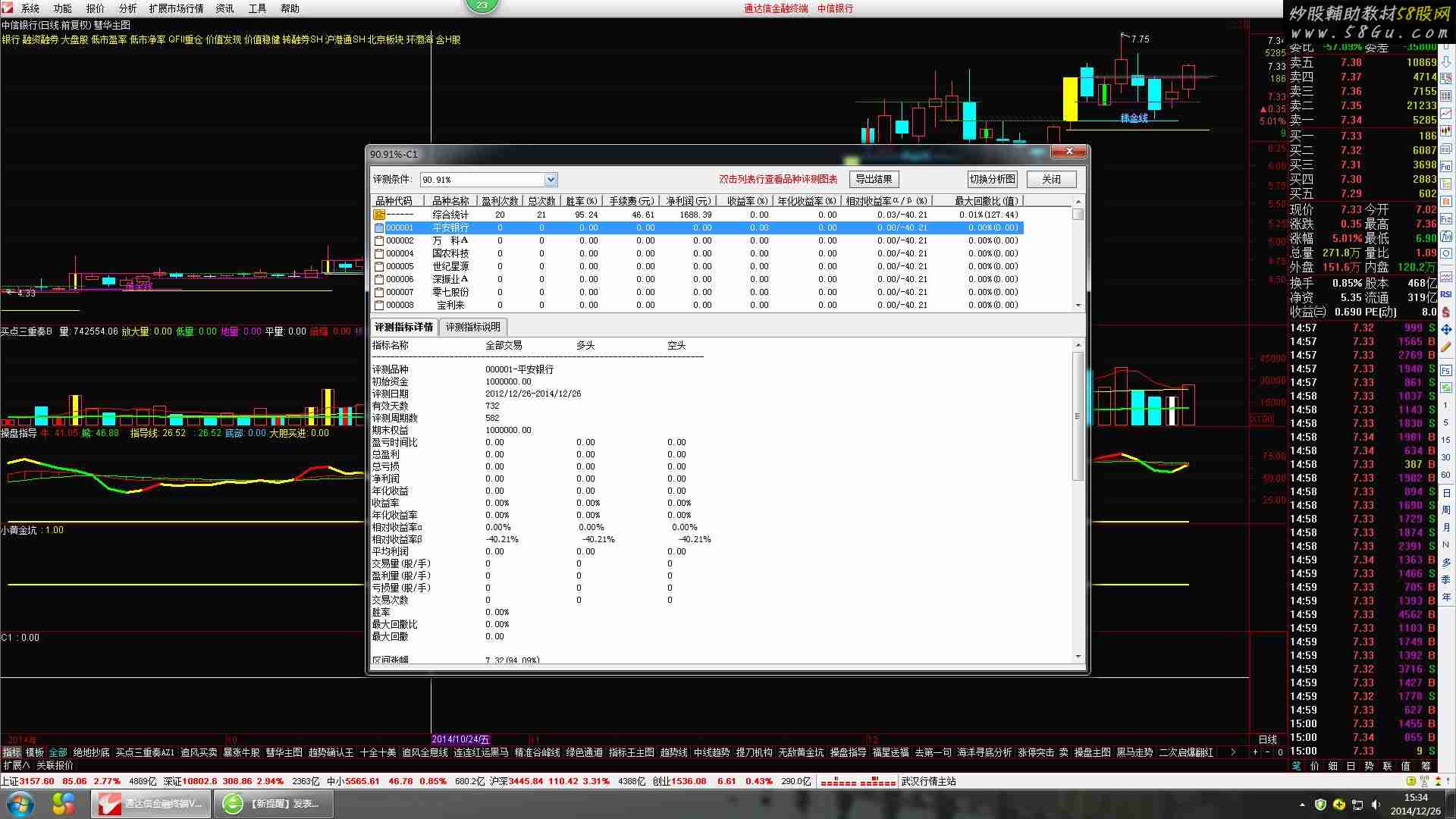Switch to the 评测指标说明 tab
The width and height of the screenshot is (1456, 819).
[472, 327]
